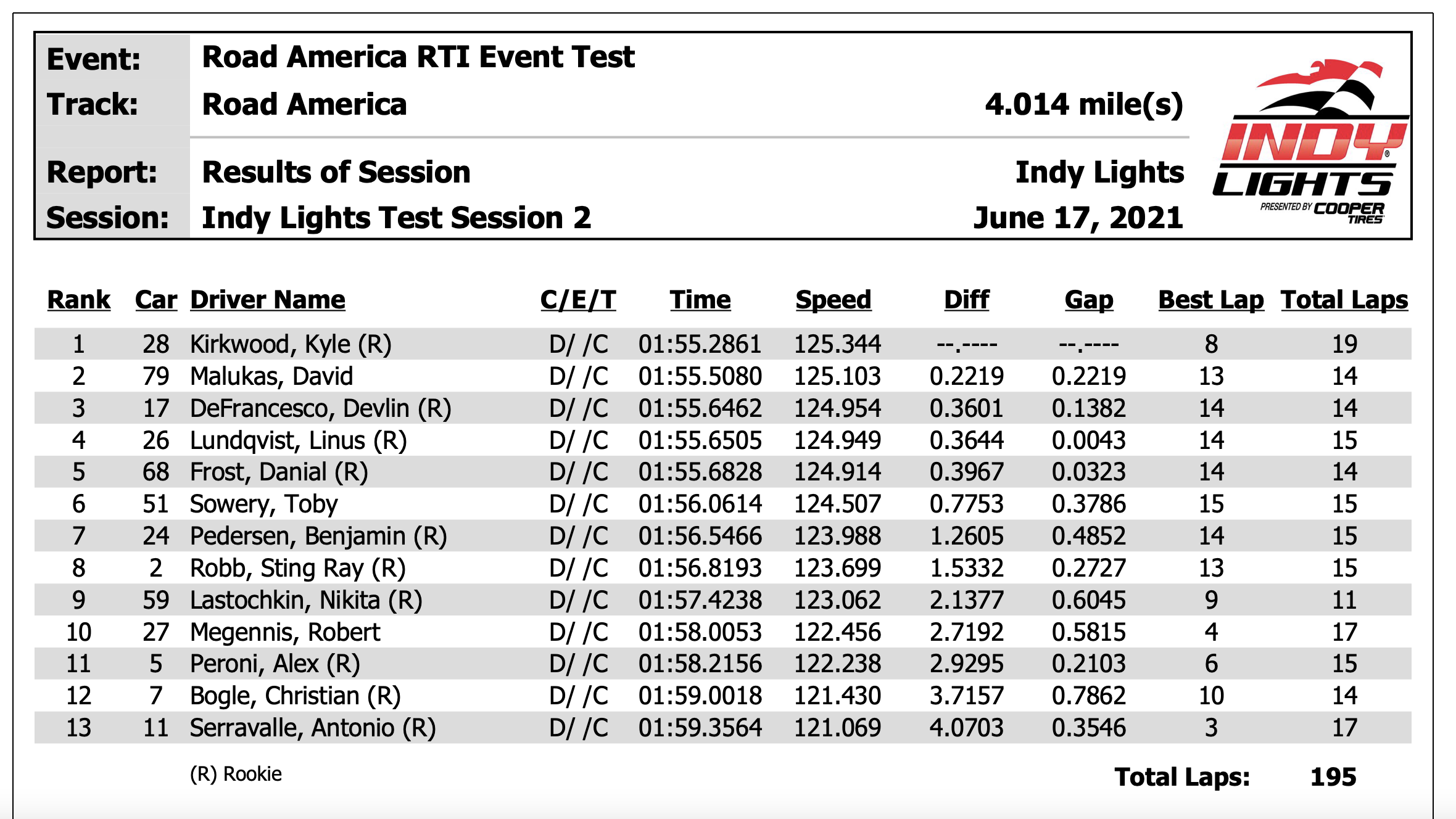Image resolution: width=1456 pixels, height=819 pixels.
Task: Select Serravalle, Antonio driver row
Action: (x=723, y=728)
